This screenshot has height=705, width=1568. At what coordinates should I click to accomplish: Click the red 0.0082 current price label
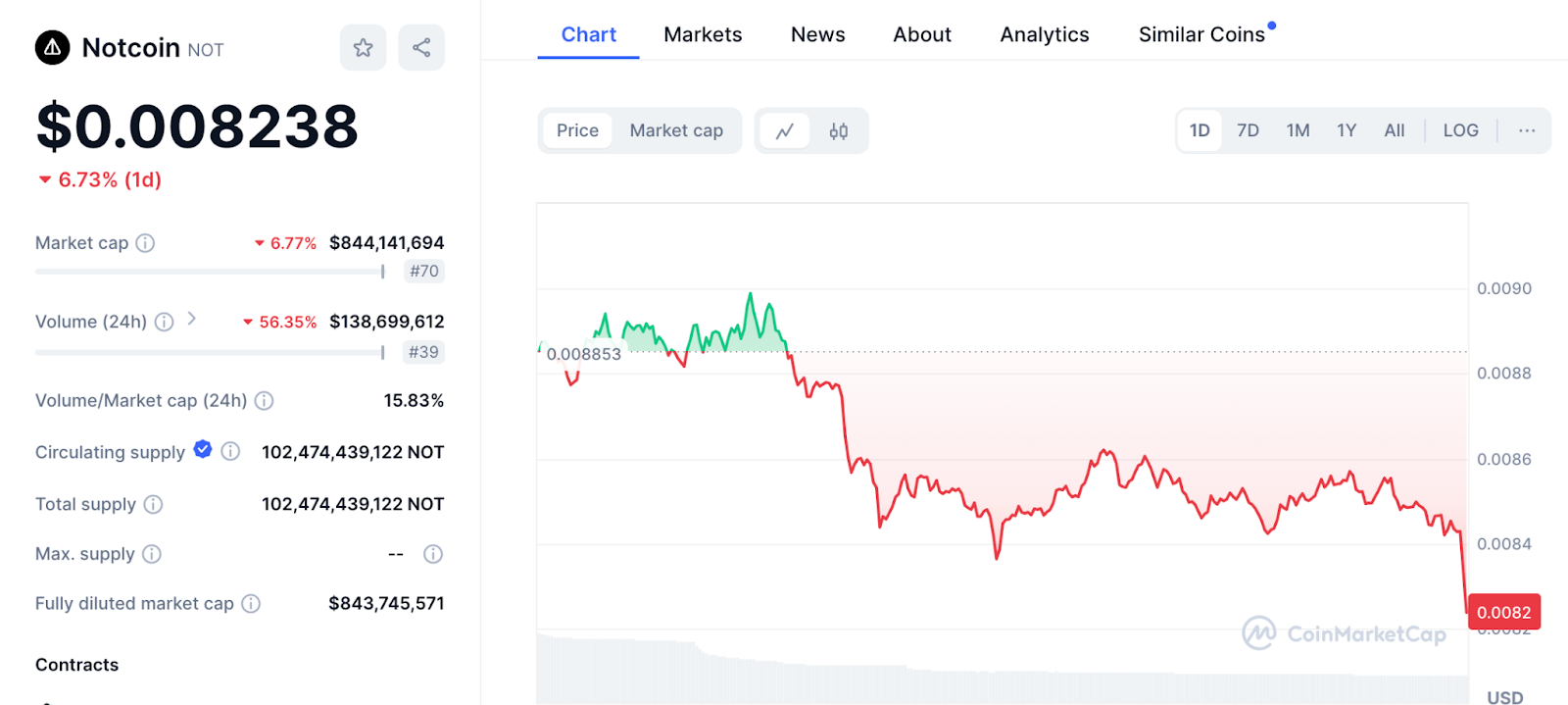1503,612
